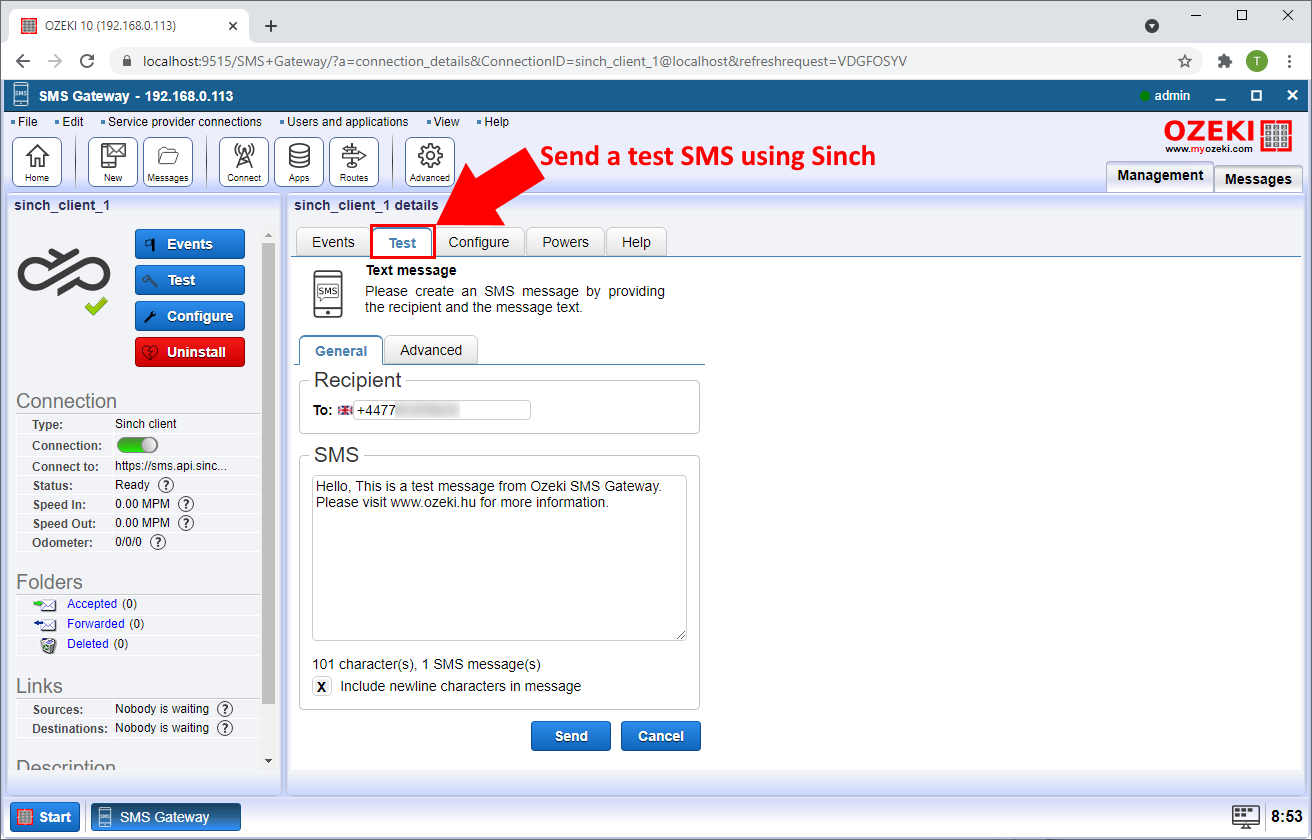Send the test SMS
This screenshot has width=1312, height=840.
pyautogui.click(x=571, y=736)
